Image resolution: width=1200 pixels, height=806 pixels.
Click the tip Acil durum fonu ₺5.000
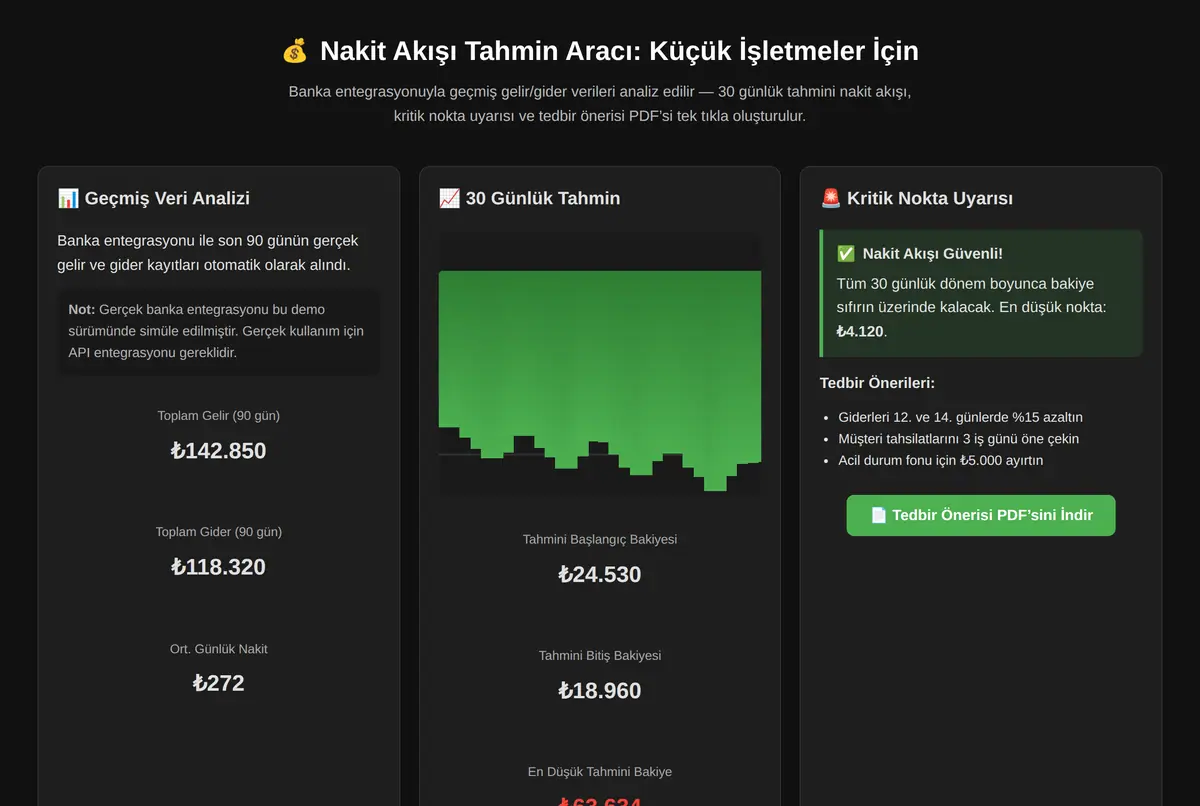(x=940, y=461)
